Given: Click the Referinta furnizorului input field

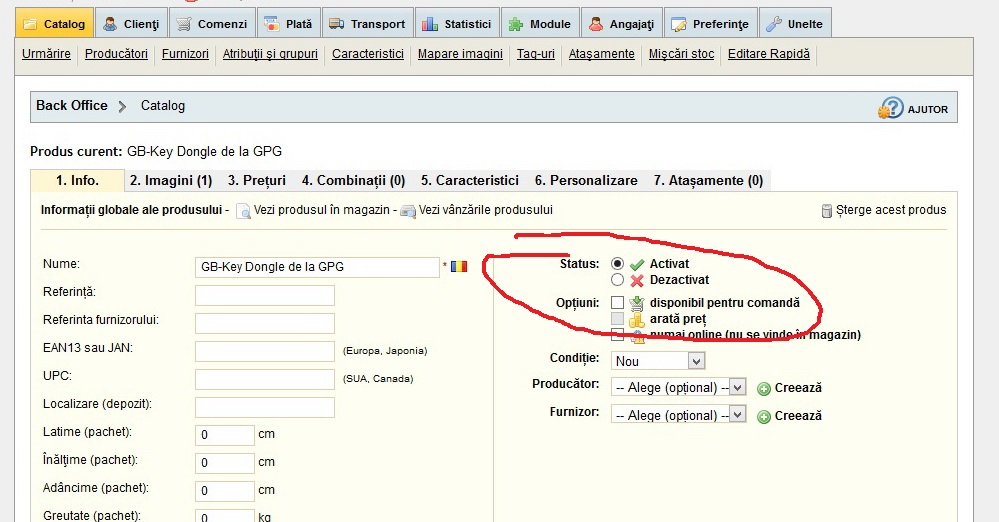Looking at the screenshot, I should pyautogui.click(x=265, y=323).
